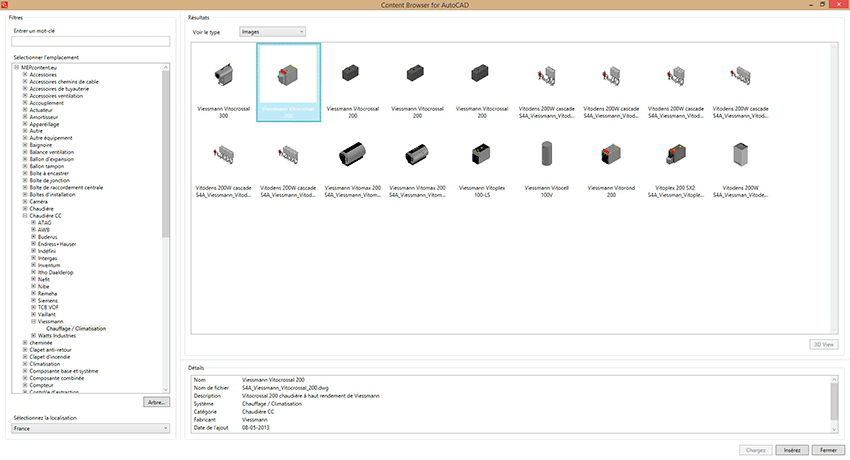Expand the Watts Industries node
Image resolution: width=850 pixels, height=460 pixels.
point(34,335)
